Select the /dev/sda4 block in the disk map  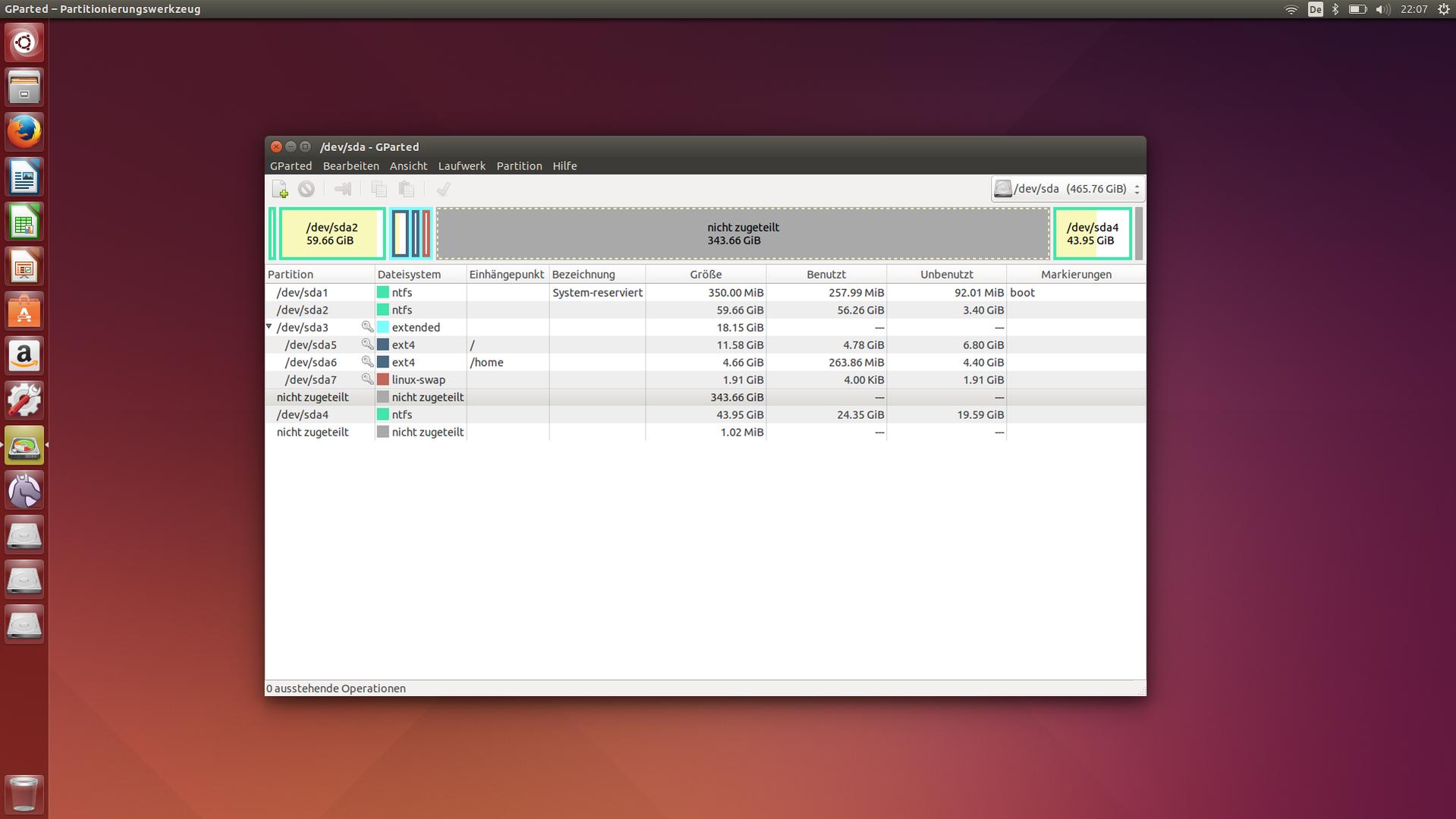coord(1093,234)
